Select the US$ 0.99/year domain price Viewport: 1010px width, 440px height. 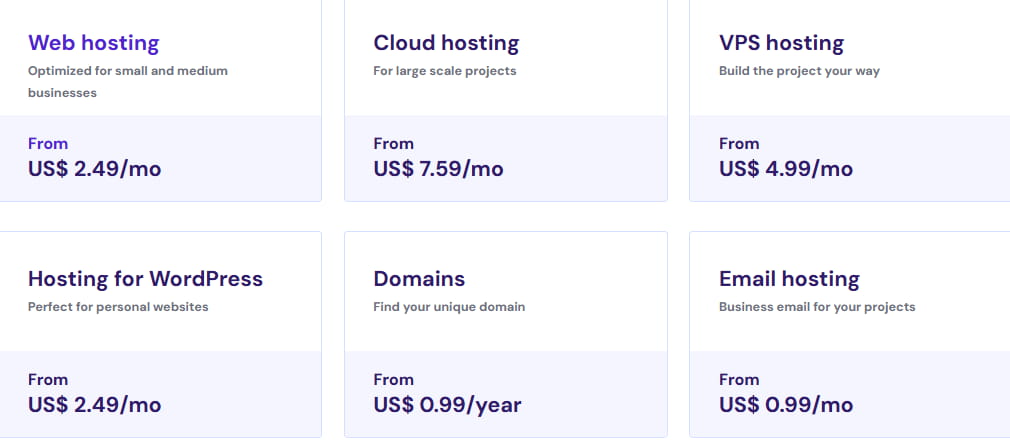(x=447, y=405)
